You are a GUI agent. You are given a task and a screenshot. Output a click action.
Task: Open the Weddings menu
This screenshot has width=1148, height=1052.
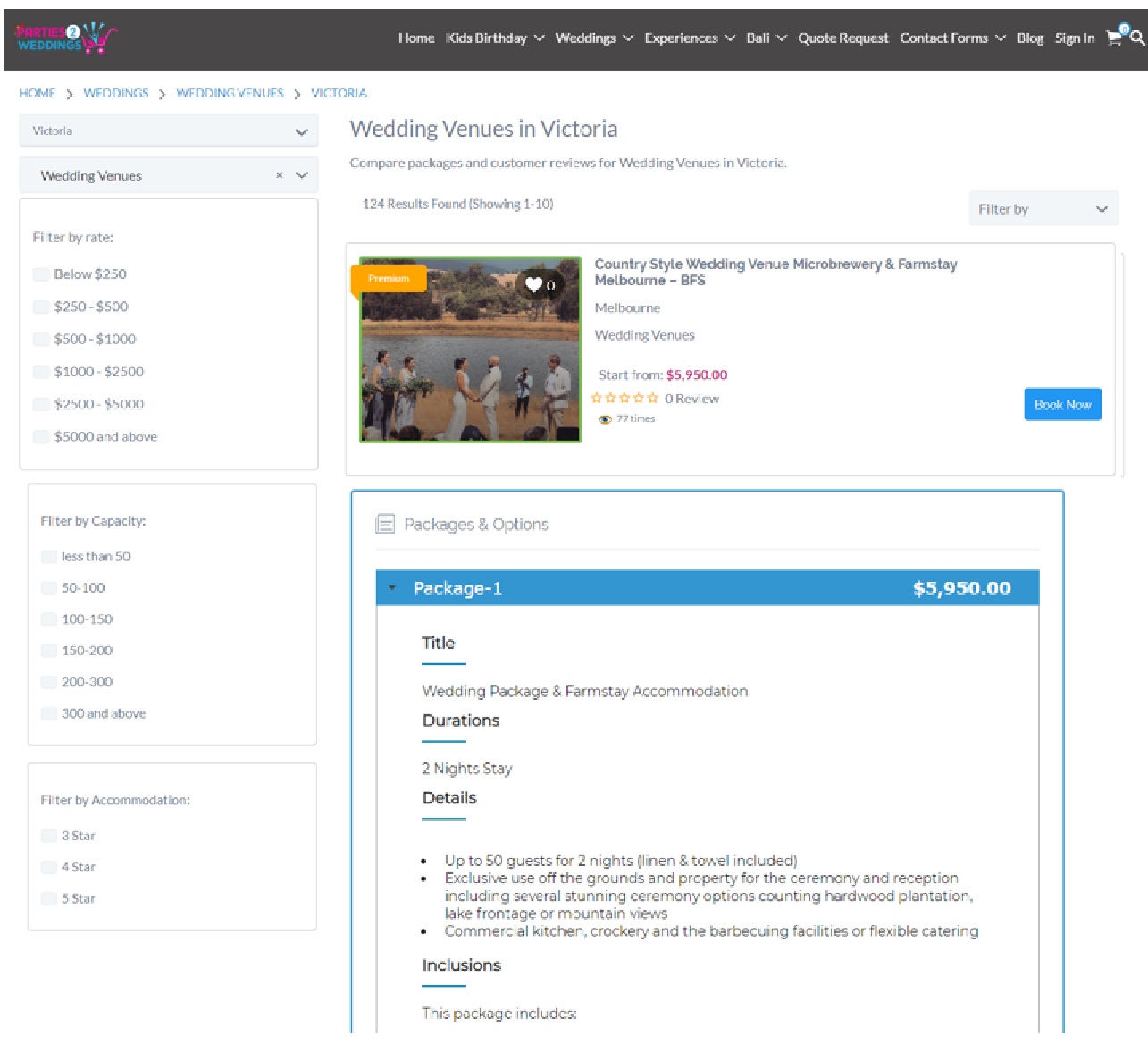click(594, 38)
